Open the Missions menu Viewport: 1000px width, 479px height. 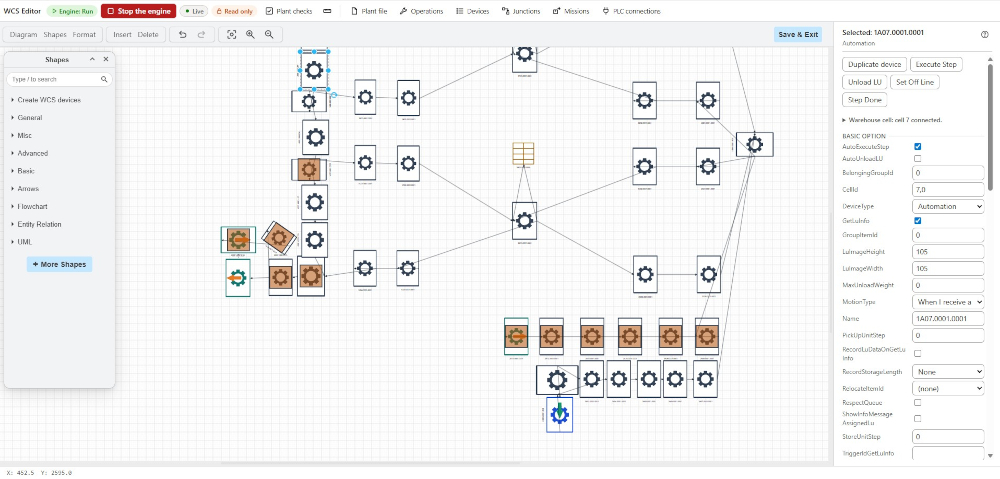coord(571,11)
